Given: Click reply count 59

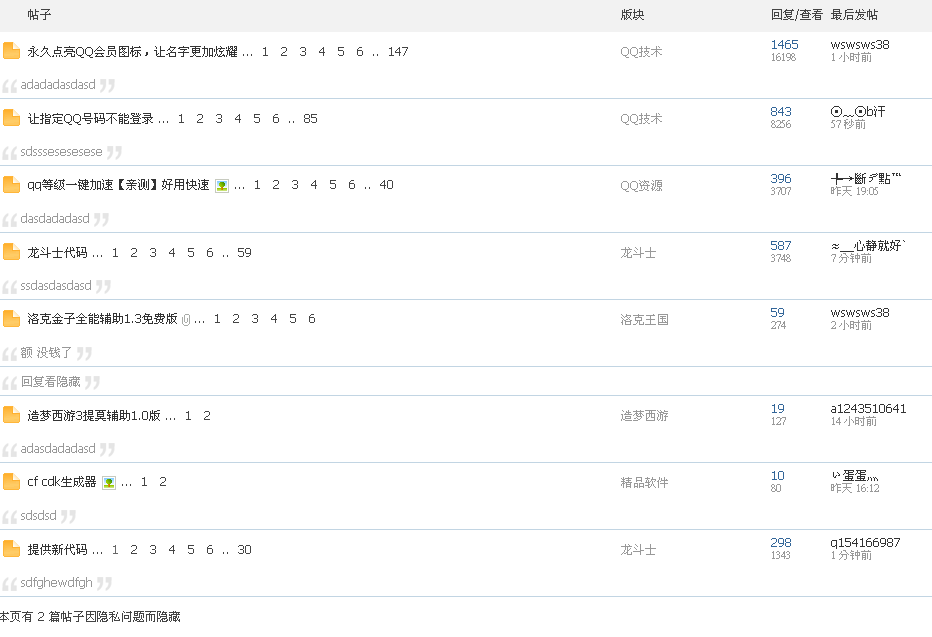Looking at the screenshot, I should click(777, 313).
